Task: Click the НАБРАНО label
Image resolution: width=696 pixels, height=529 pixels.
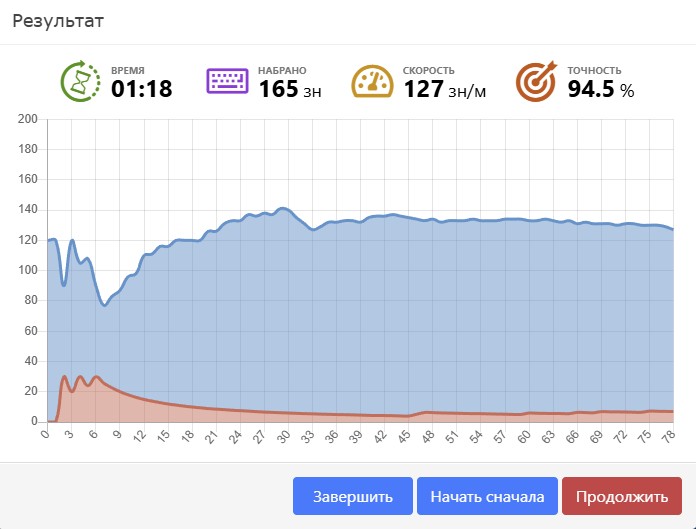Action: click(283, 71)
